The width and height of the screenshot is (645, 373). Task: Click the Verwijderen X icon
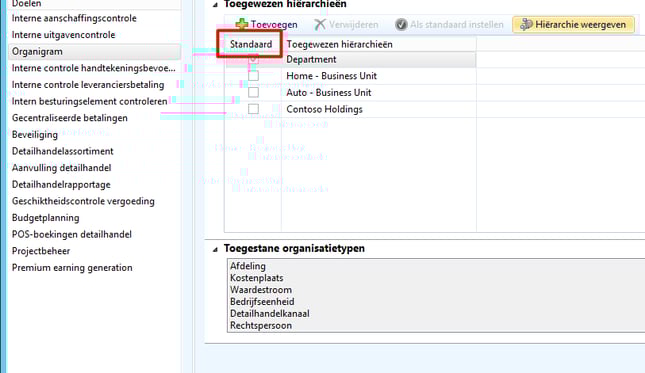point(320,24)
